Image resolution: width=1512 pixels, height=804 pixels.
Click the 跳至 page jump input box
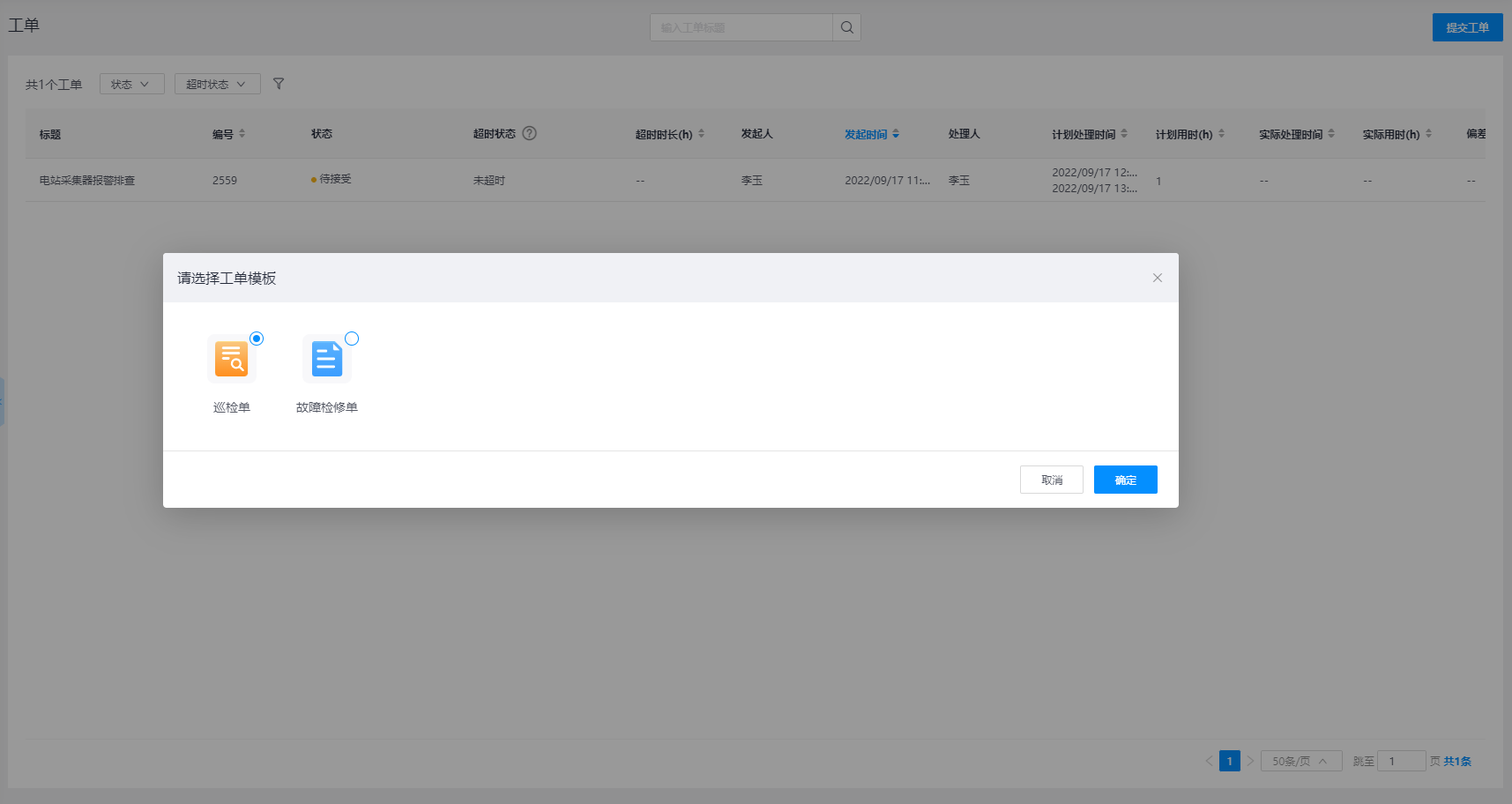click(1401, 761)
